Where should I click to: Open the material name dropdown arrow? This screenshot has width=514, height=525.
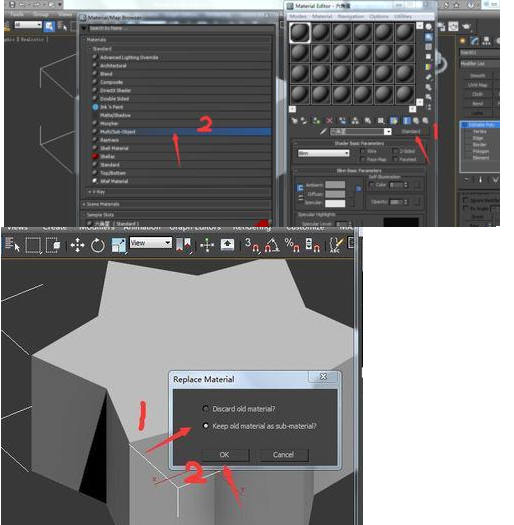click(x=387, y=132)
